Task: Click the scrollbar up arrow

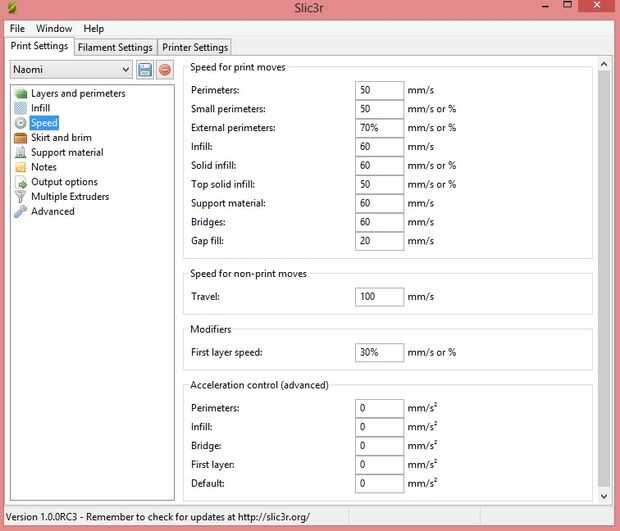Action: (x=604, y=64)
